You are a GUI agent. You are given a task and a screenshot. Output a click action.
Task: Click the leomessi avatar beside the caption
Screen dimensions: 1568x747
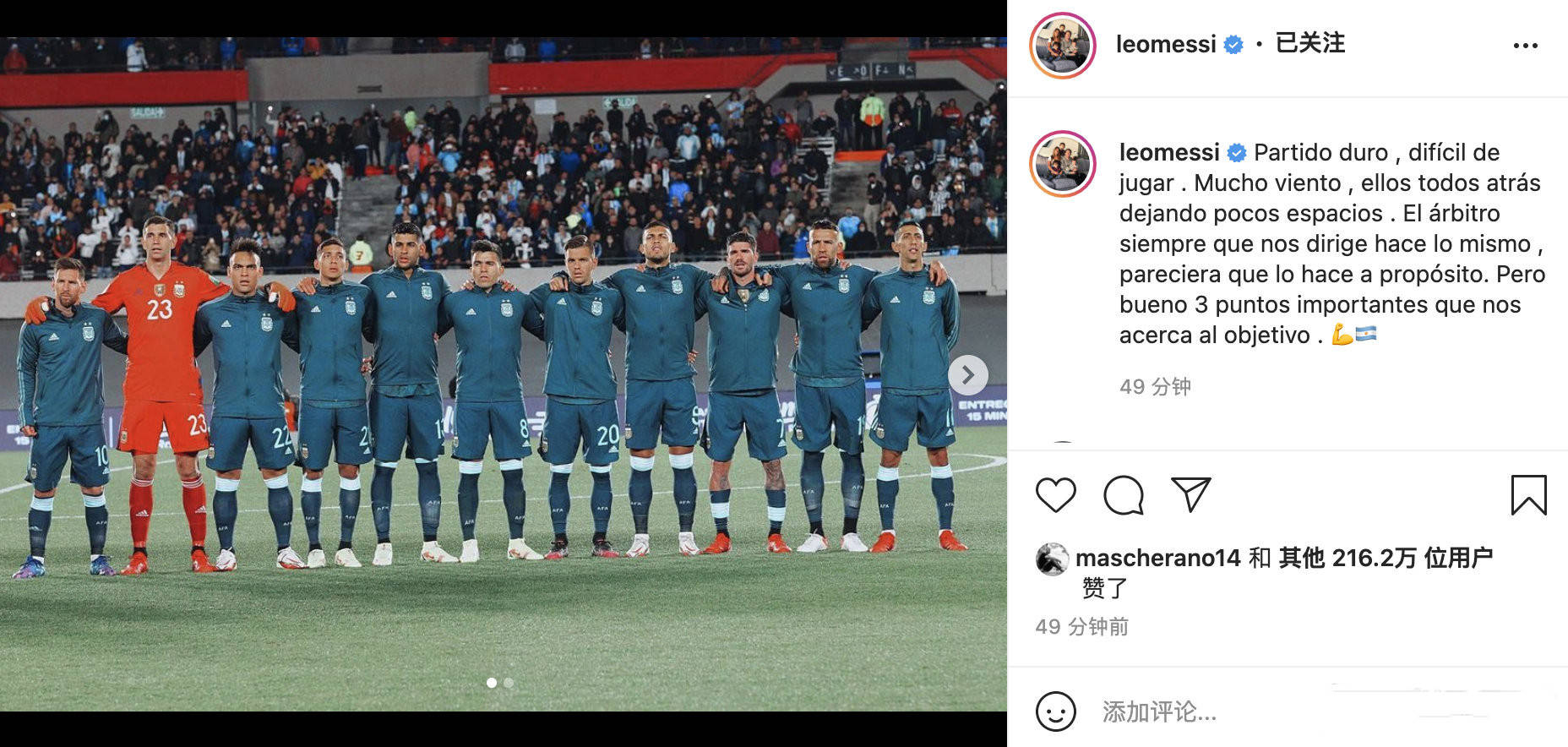[1063, 164]
